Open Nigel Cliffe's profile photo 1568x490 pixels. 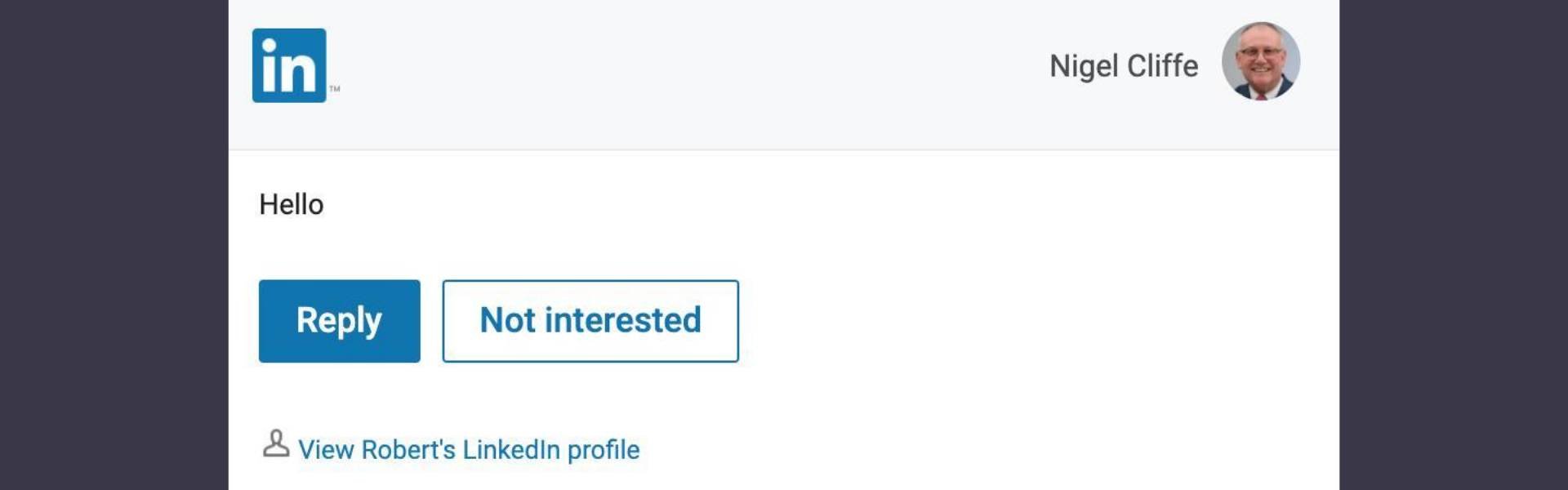click(x=1260, y=61)
